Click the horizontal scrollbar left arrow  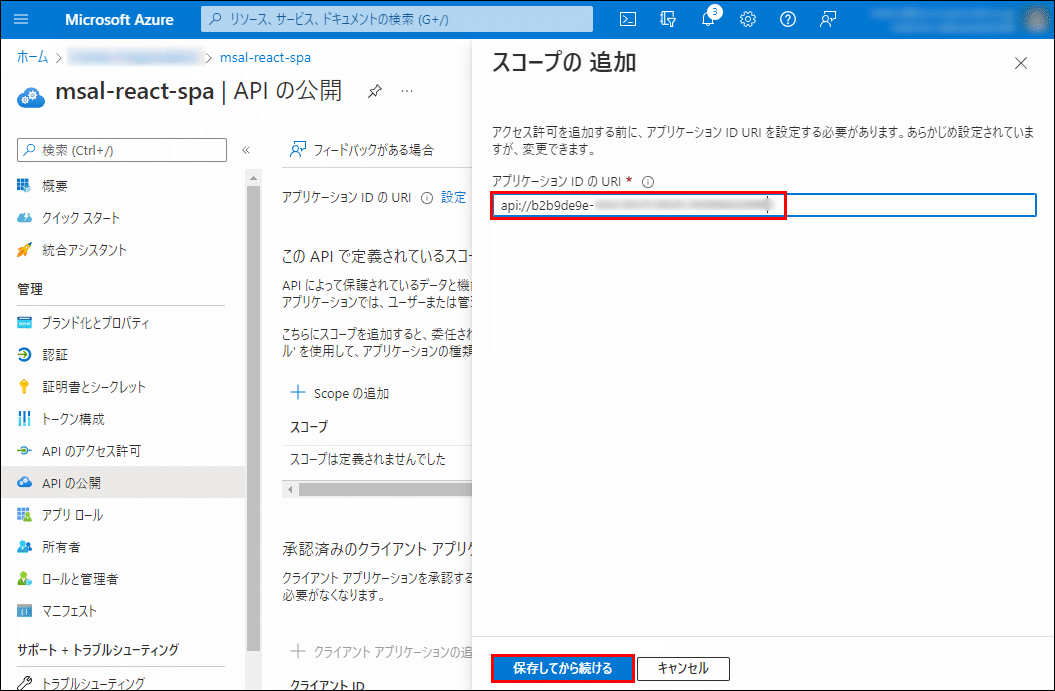pyautogui.click(x=290, y=489)
